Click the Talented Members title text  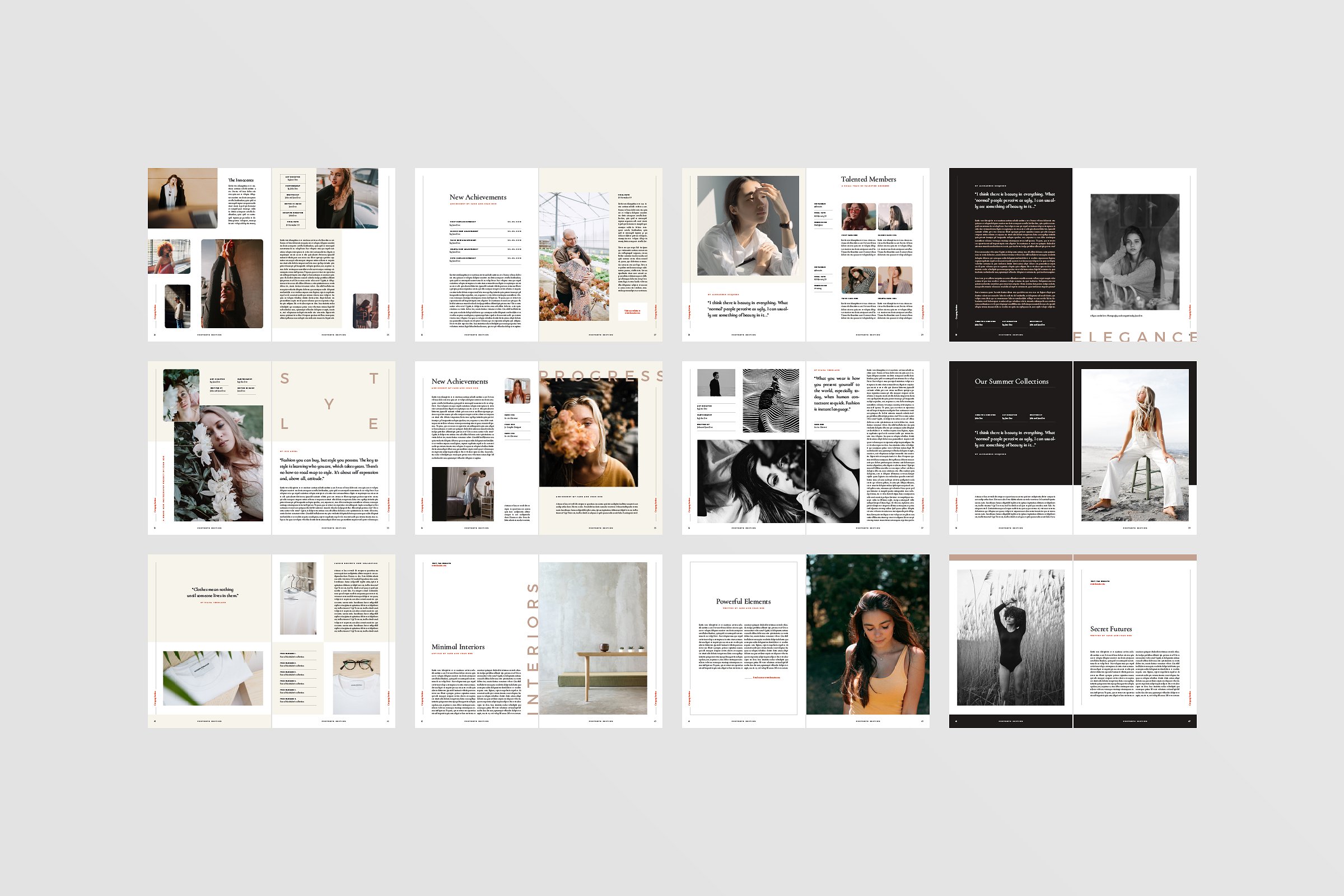click(868, 179)
